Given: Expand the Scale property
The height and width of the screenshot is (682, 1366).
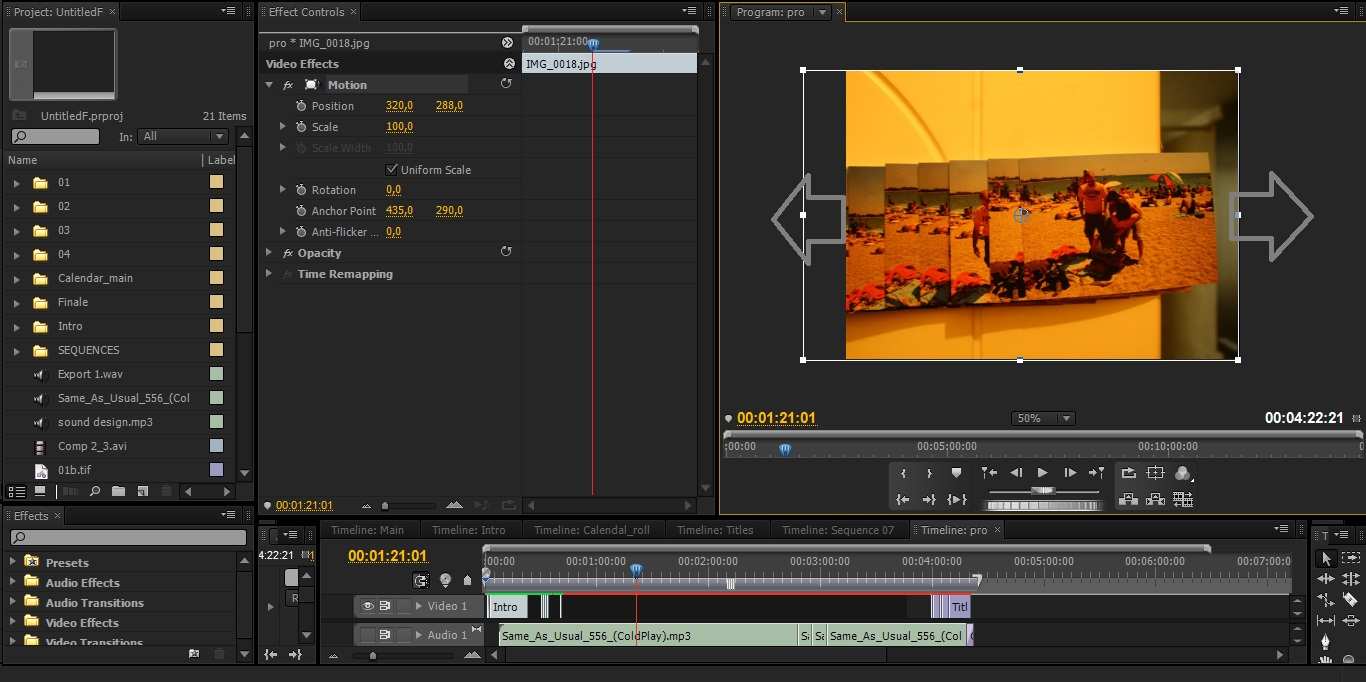Looking at the screenshot, I should 283,127.
